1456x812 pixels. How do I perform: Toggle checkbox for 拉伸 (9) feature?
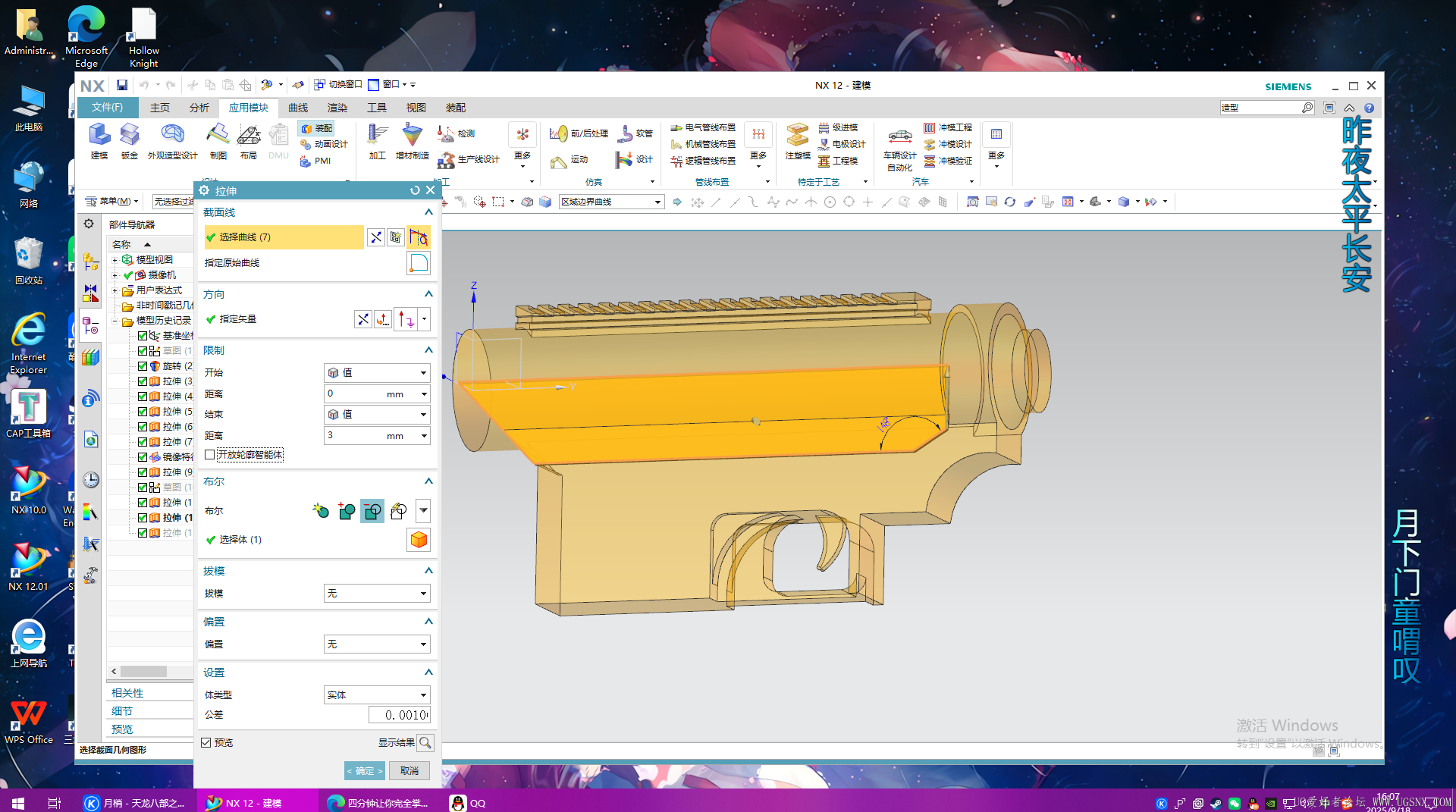point(143,472)
